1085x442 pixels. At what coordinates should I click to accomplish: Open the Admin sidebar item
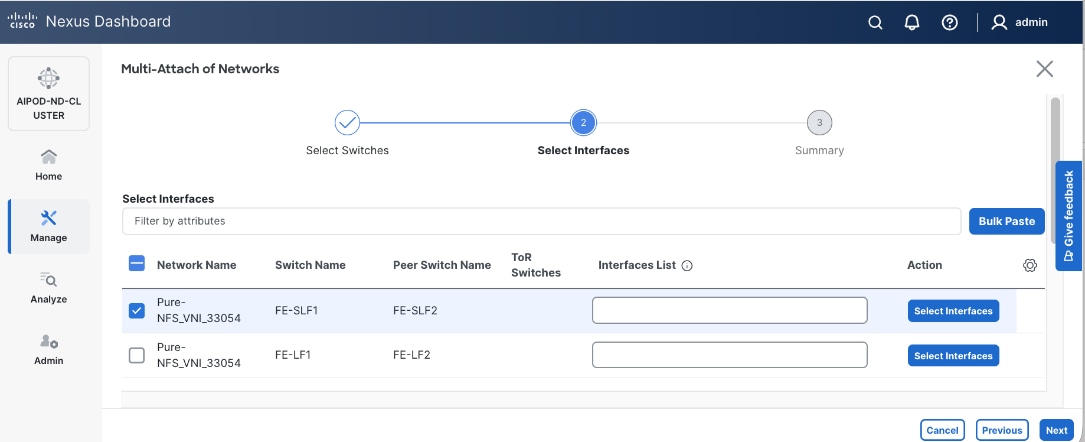coord(48,349)
